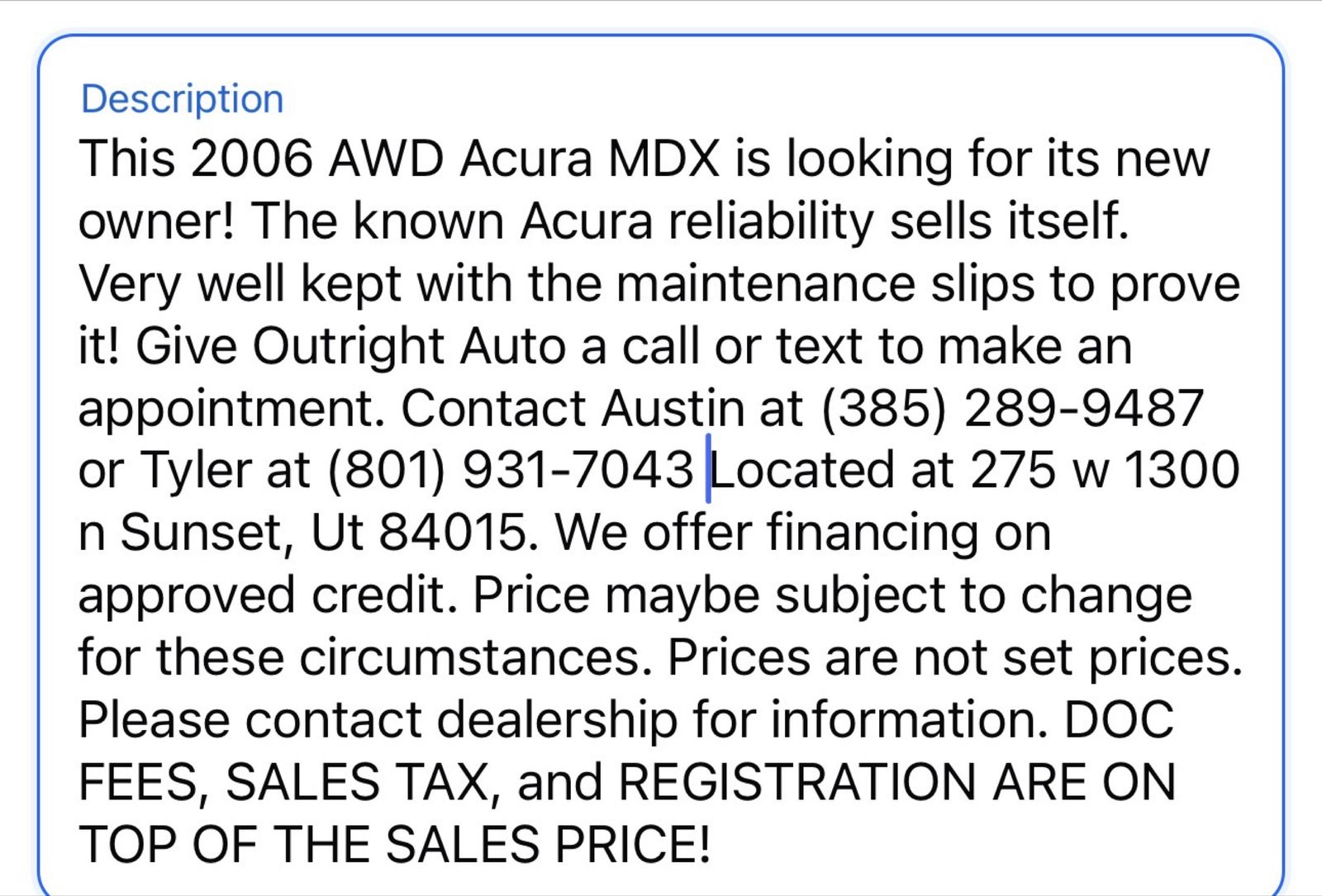Click the zip code "84015"
The height and width of the screenshot is (896, 1322).
click(452, 533)
